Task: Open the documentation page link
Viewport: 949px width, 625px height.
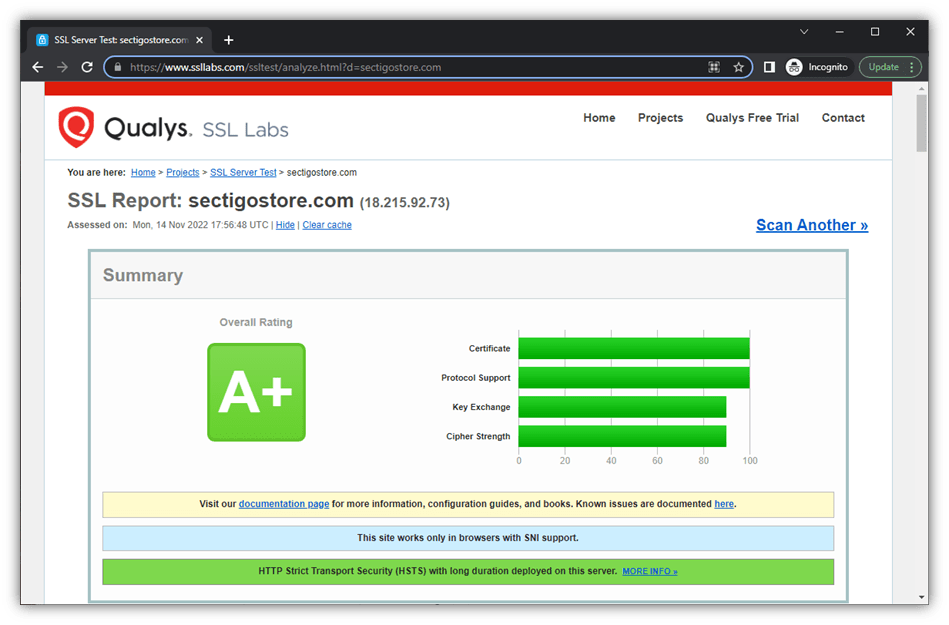Action: (284, 504)
